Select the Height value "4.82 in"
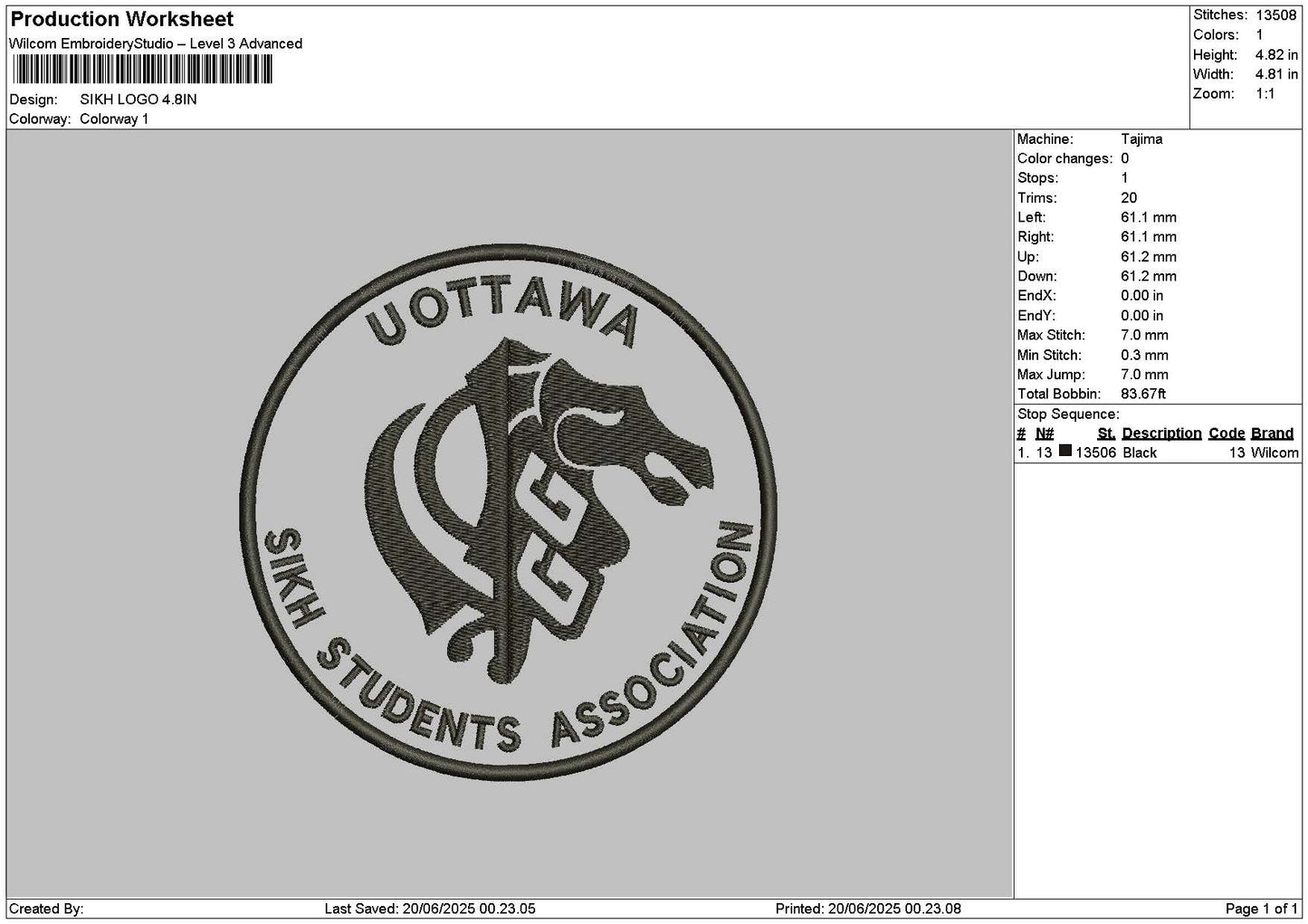Viewport: 1308px width, 924px height. click(1277, 55)
